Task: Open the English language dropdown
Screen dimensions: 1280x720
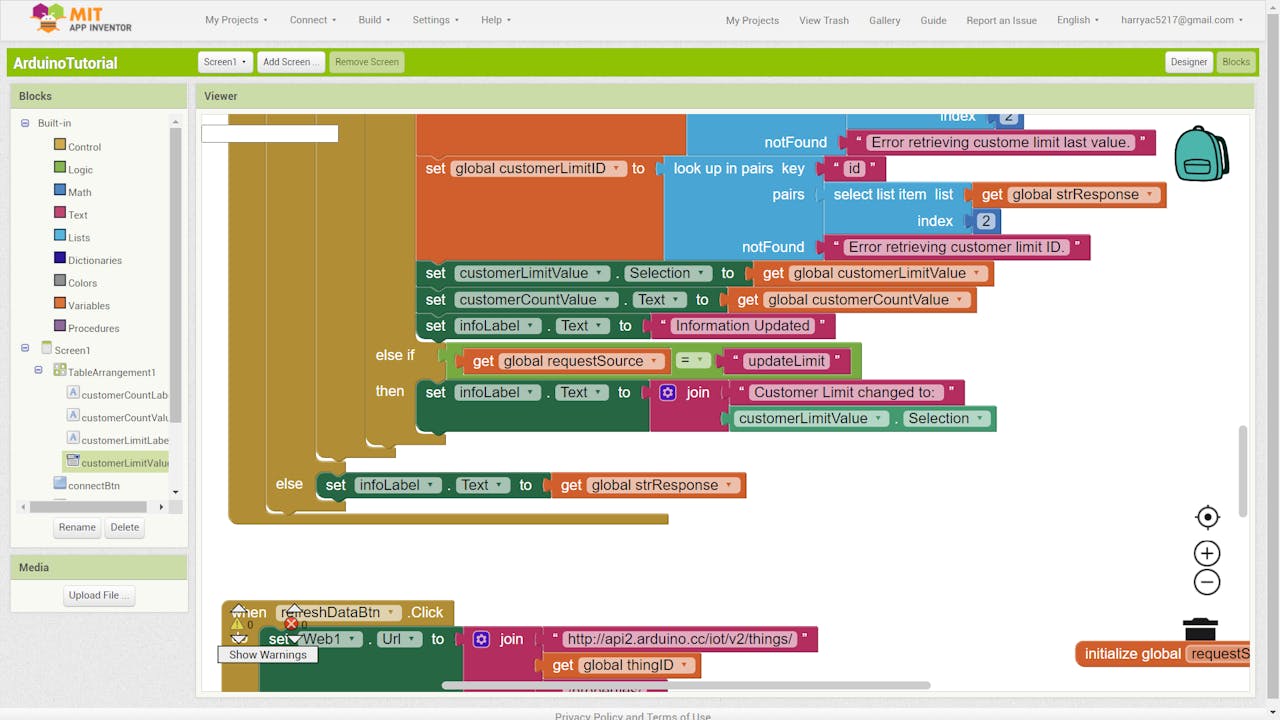Action: click(1077, 20)
